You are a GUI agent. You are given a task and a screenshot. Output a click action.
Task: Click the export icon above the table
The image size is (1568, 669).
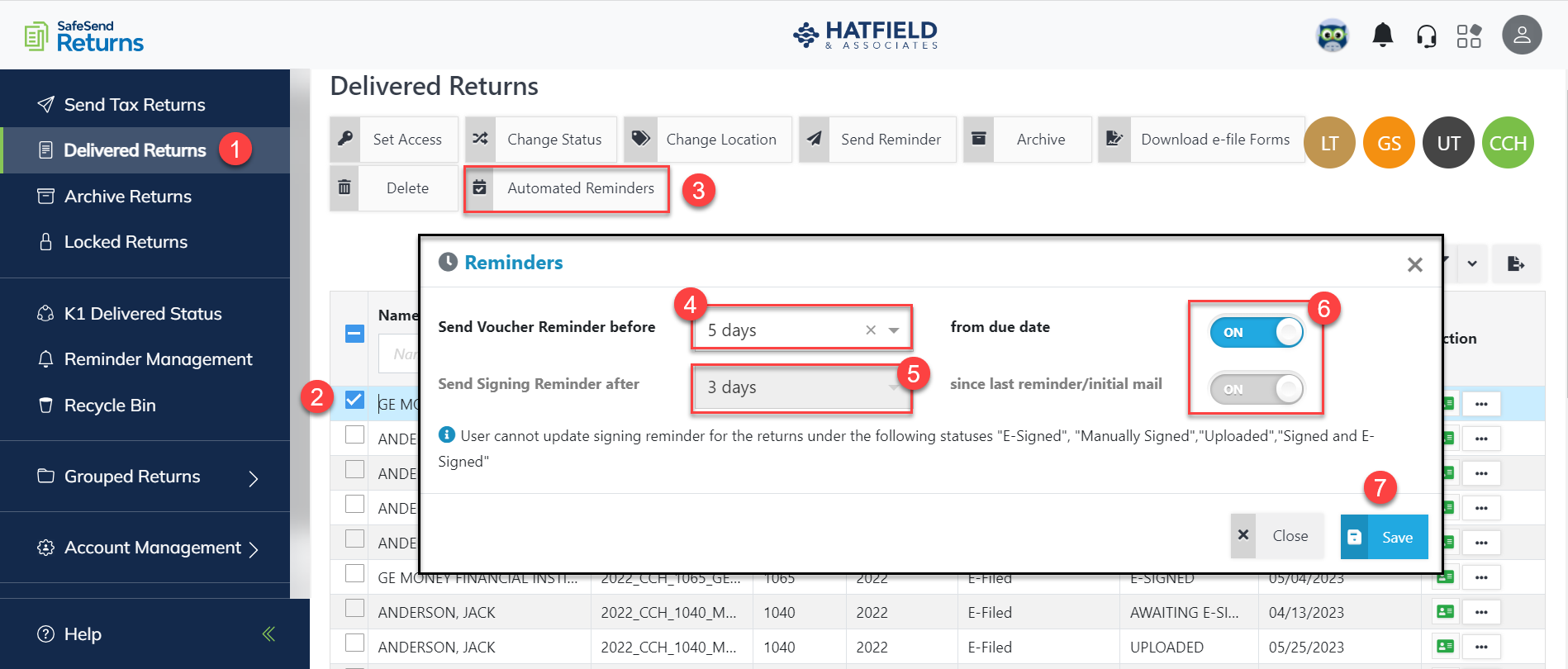pos(1515,264)
